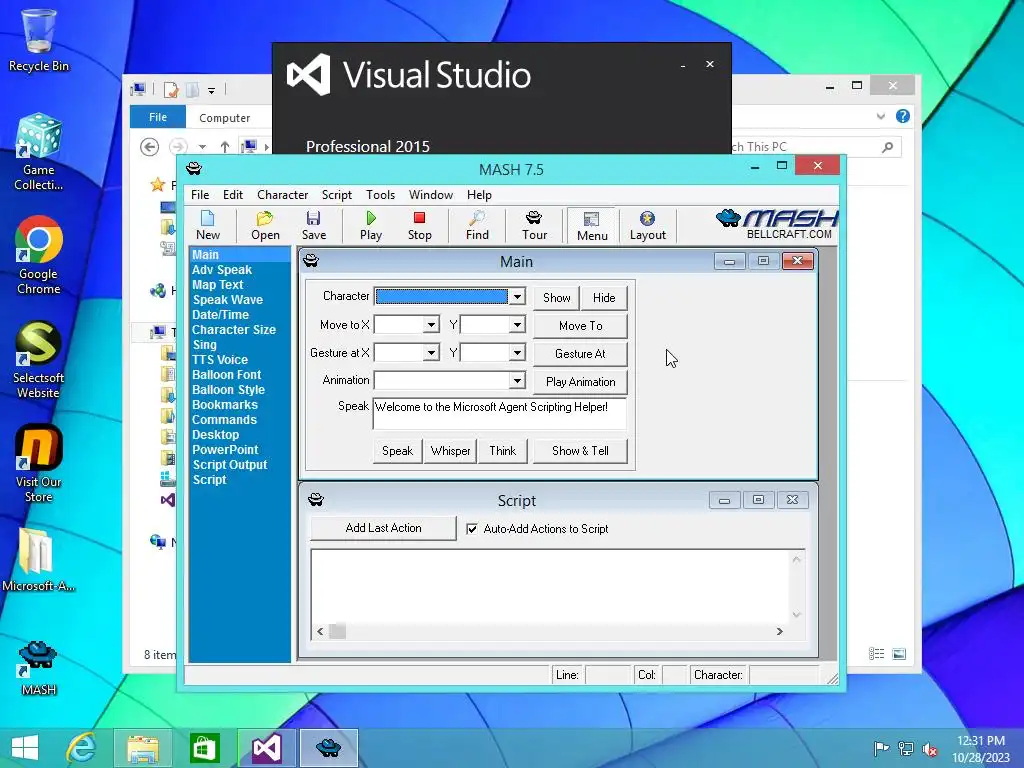
Task: Expand the Animation dropdown list
Action: point(517,380)
